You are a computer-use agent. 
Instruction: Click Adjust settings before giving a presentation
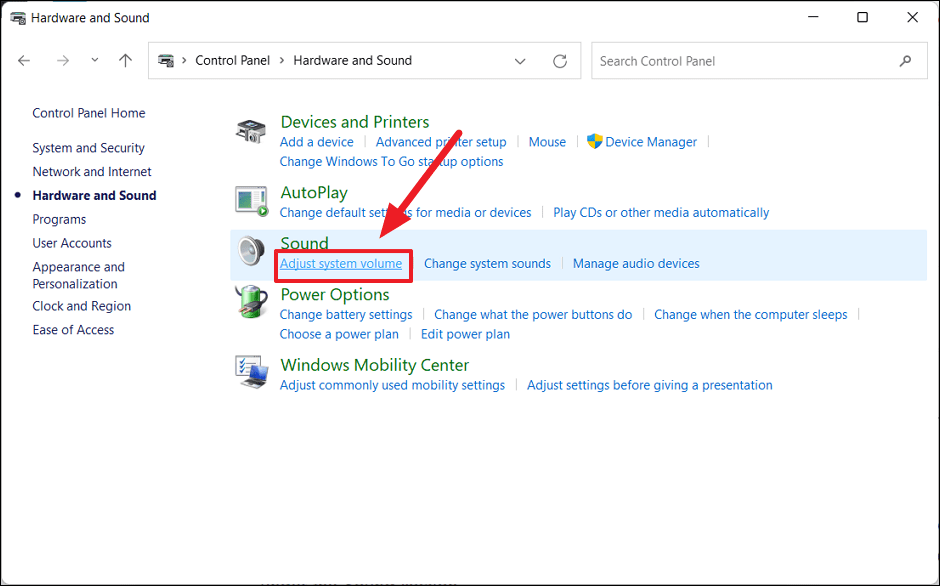click(650, 386)
